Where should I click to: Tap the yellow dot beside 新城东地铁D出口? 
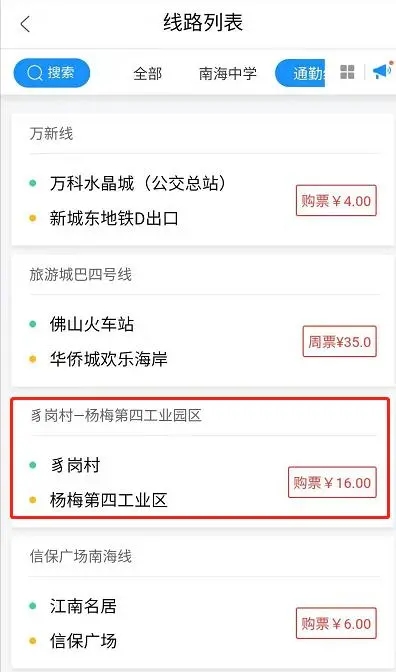(33, 219)
